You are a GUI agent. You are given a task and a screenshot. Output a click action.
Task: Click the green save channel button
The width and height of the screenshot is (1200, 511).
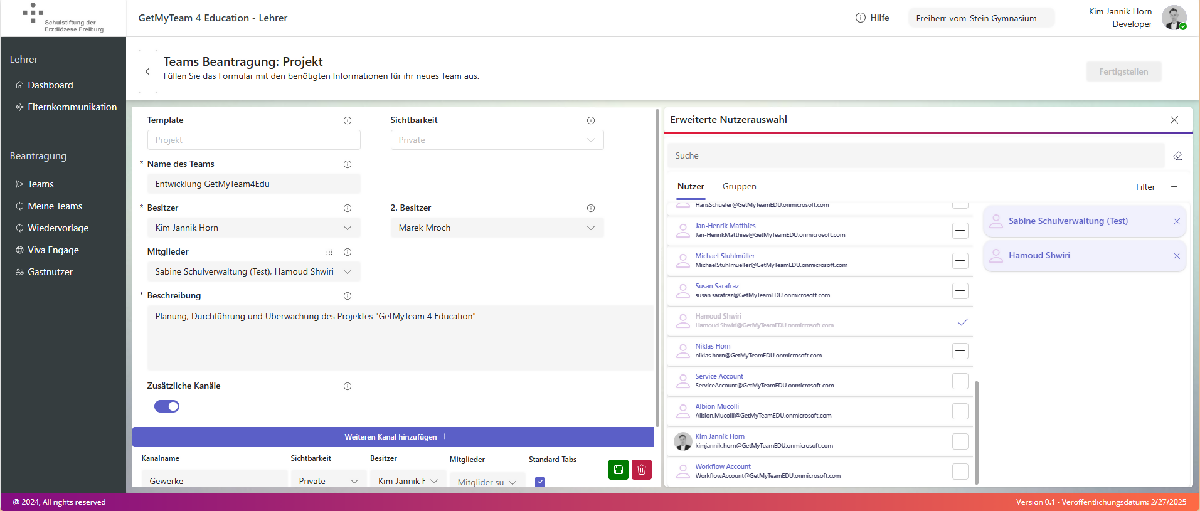pyautogui.click(x=618, y=470)
